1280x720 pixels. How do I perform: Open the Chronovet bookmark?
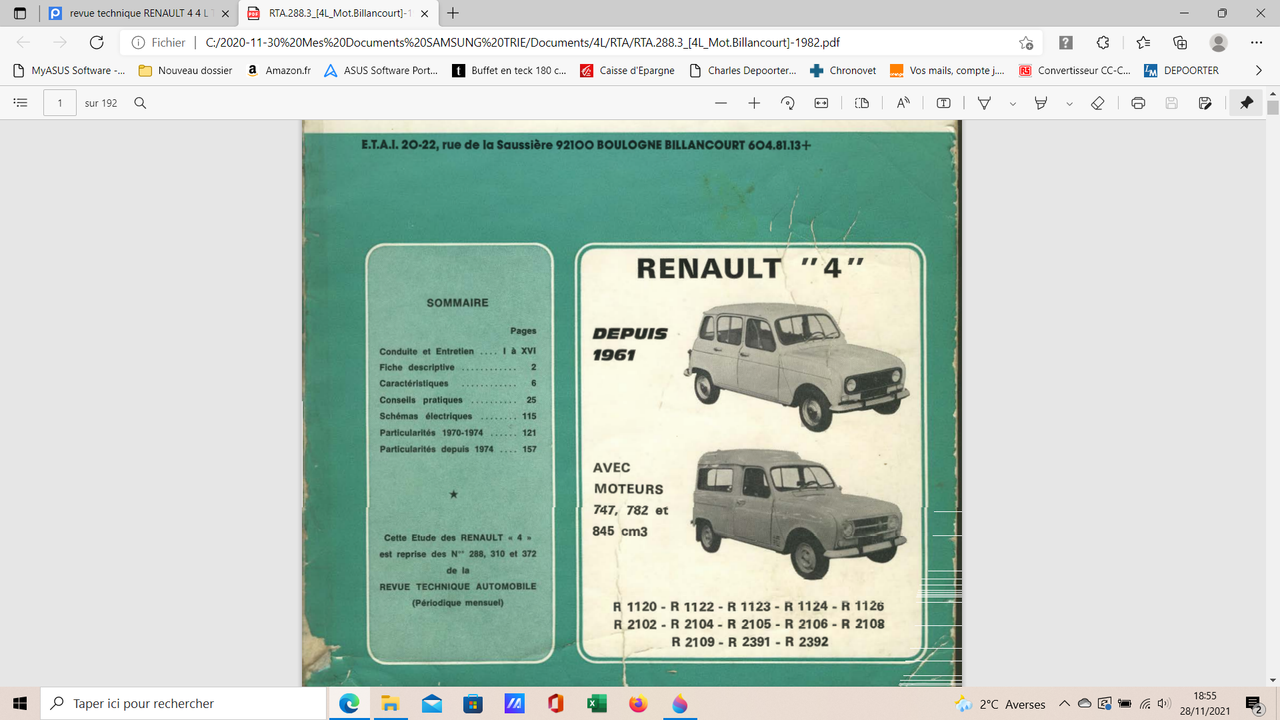843,71
